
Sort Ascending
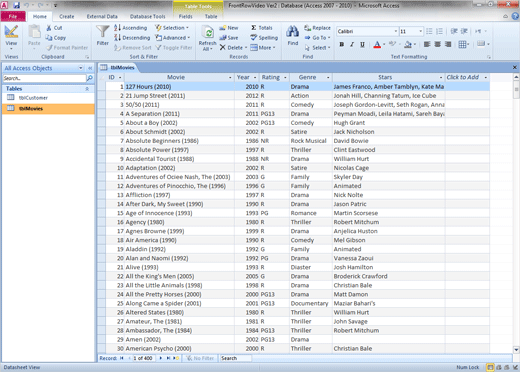pyautogui.click(x=130, y=28)
